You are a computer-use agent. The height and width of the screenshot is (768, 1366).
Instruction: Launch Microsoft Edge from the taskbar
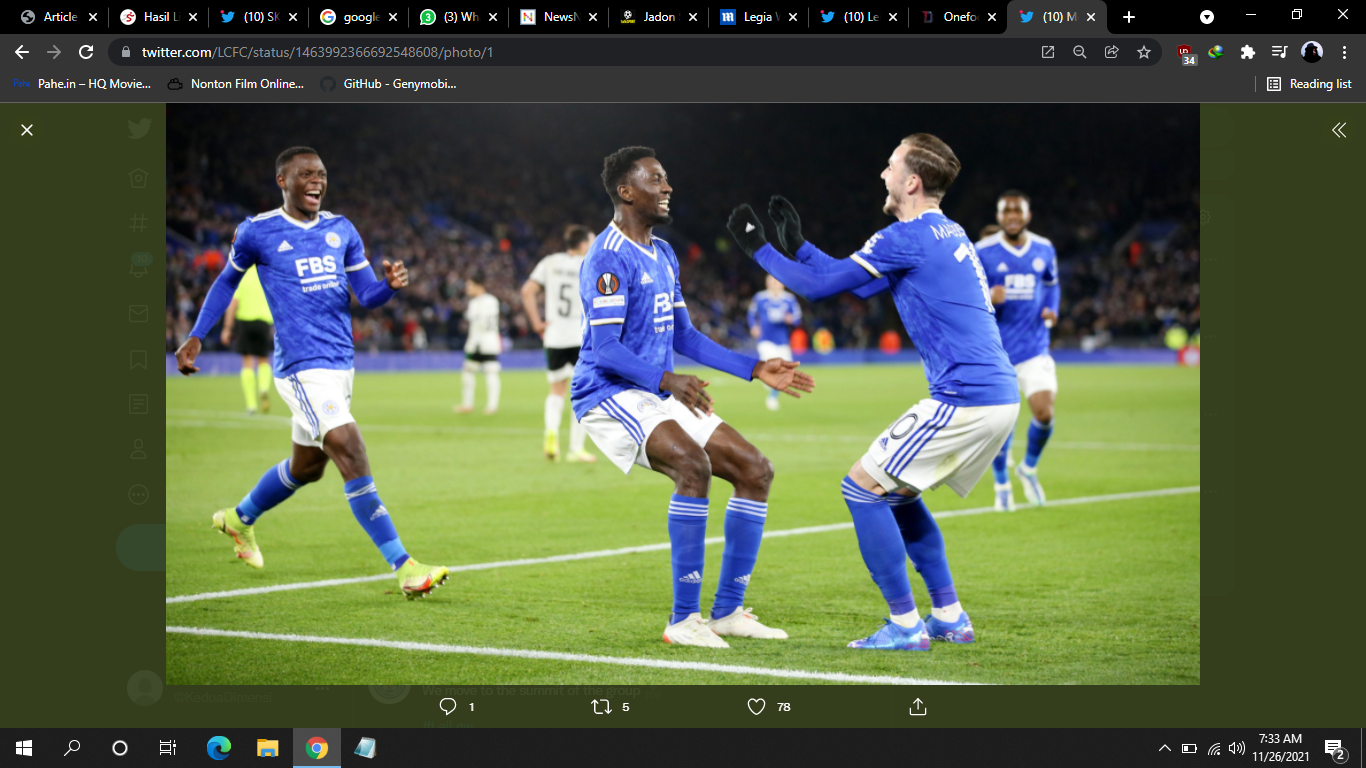click(x=218, y=748)
